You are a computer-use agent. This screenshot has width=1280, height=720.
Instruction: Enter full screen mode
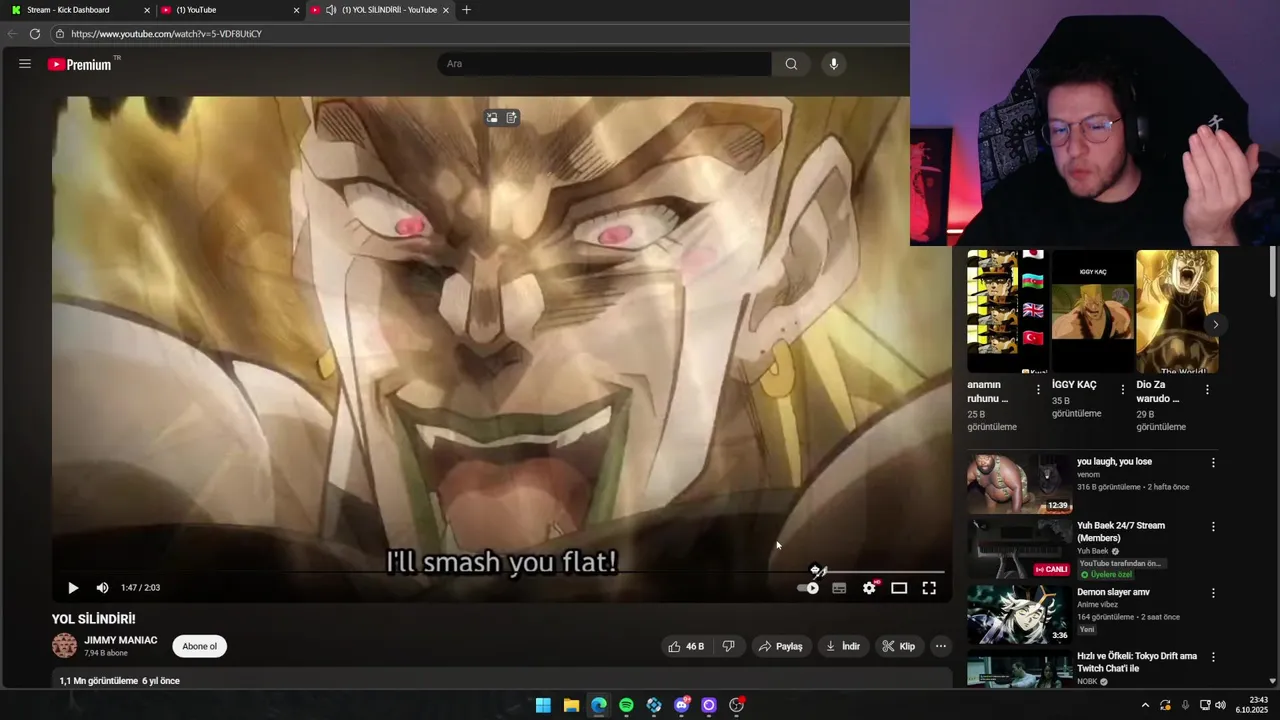coord(929,588)
